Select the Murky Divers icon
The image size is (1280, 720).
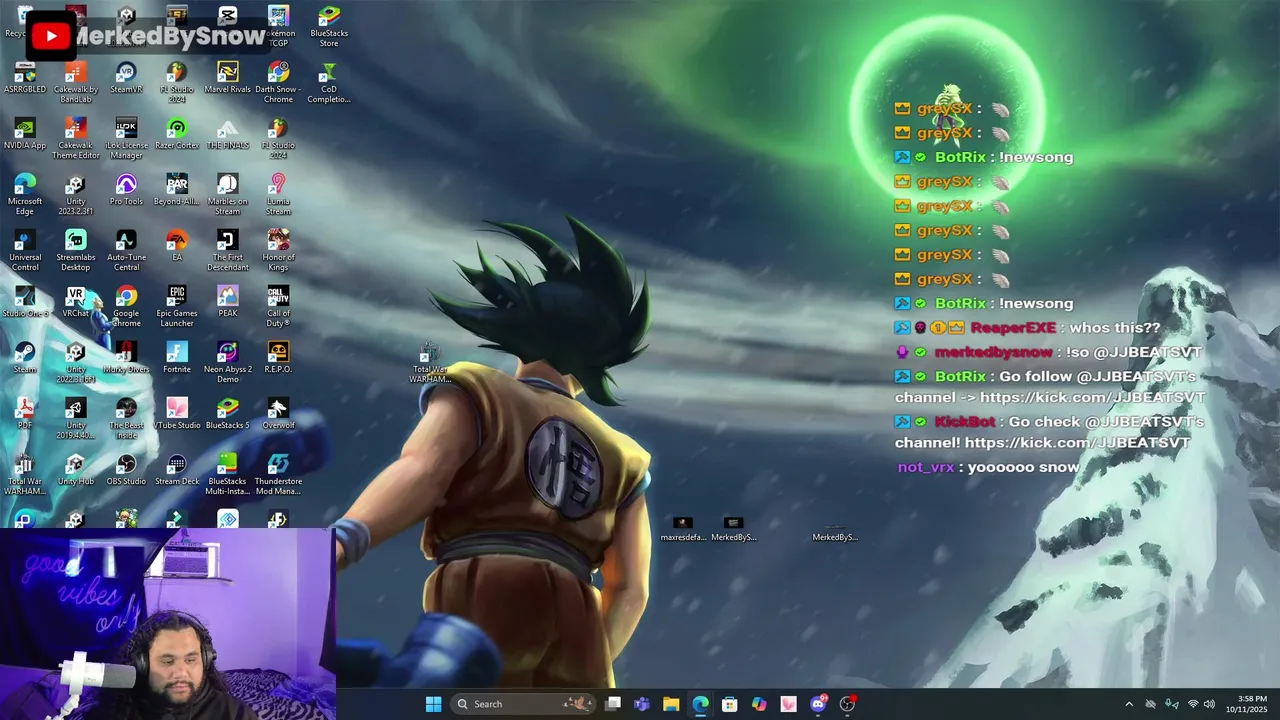(126, 358)
